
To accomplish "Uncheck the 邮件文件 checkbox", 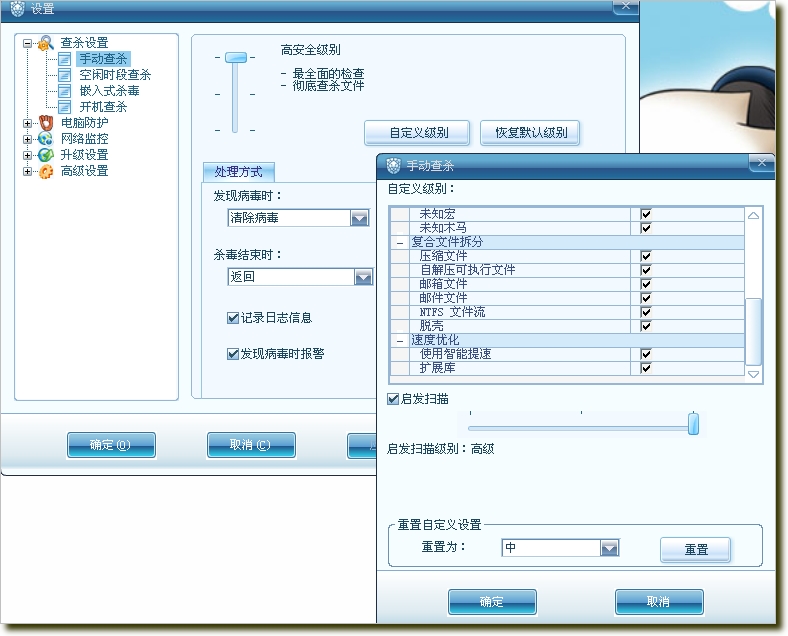I will click(646, 298).
